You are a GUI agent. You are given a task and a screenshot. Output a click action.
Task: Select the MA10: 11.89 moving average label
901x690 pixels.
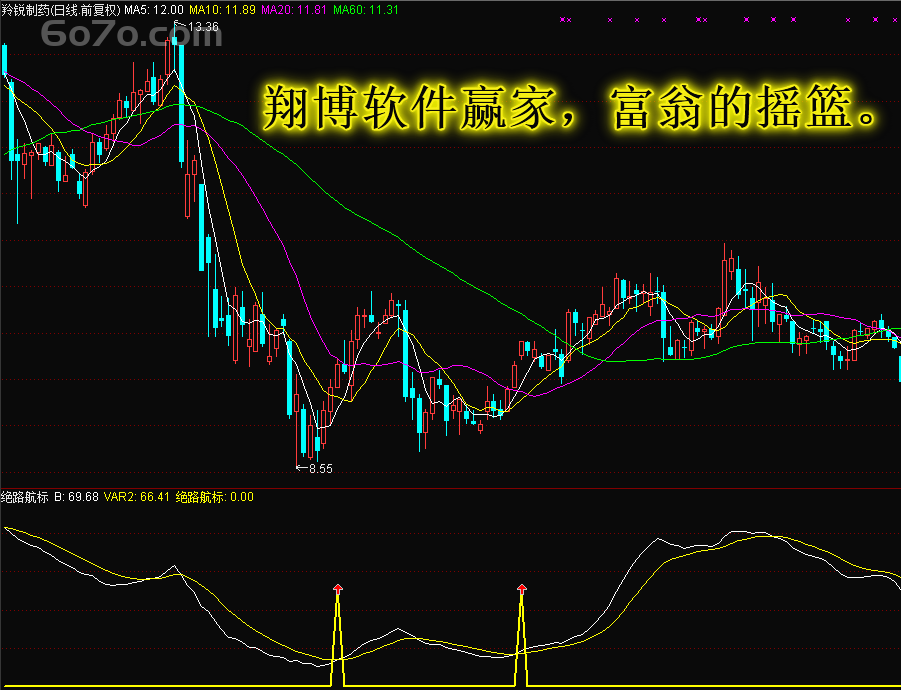point(222,10)
